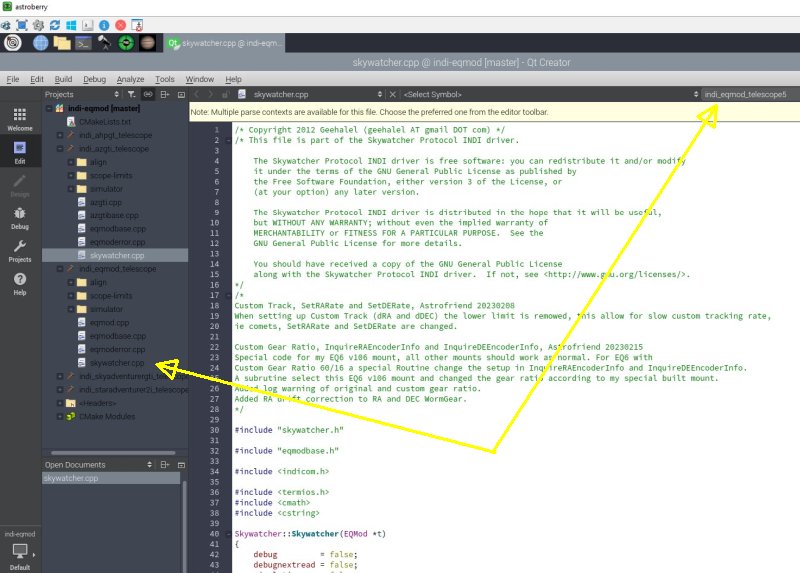Open the Debug menu
800x573 pixels.
tap(94, 79)
